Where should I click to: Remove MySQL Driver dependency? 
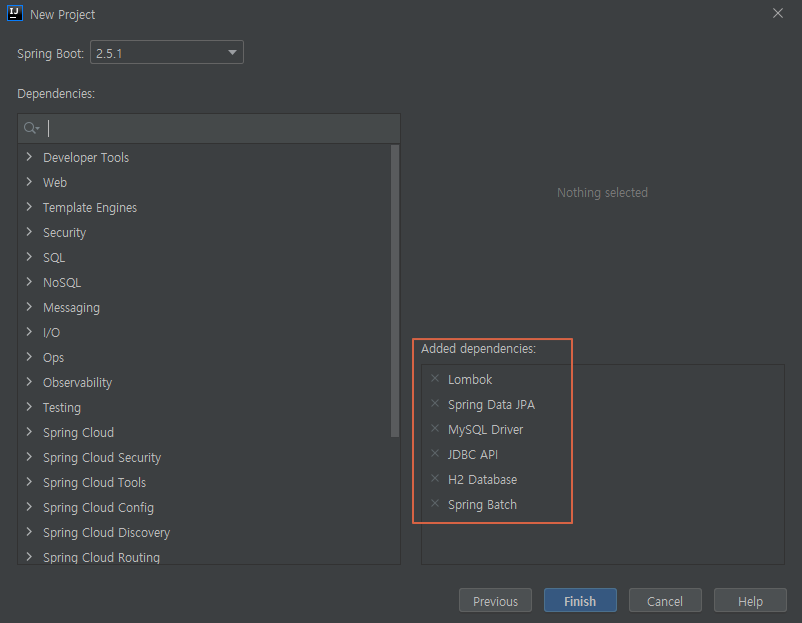(435, 429)
